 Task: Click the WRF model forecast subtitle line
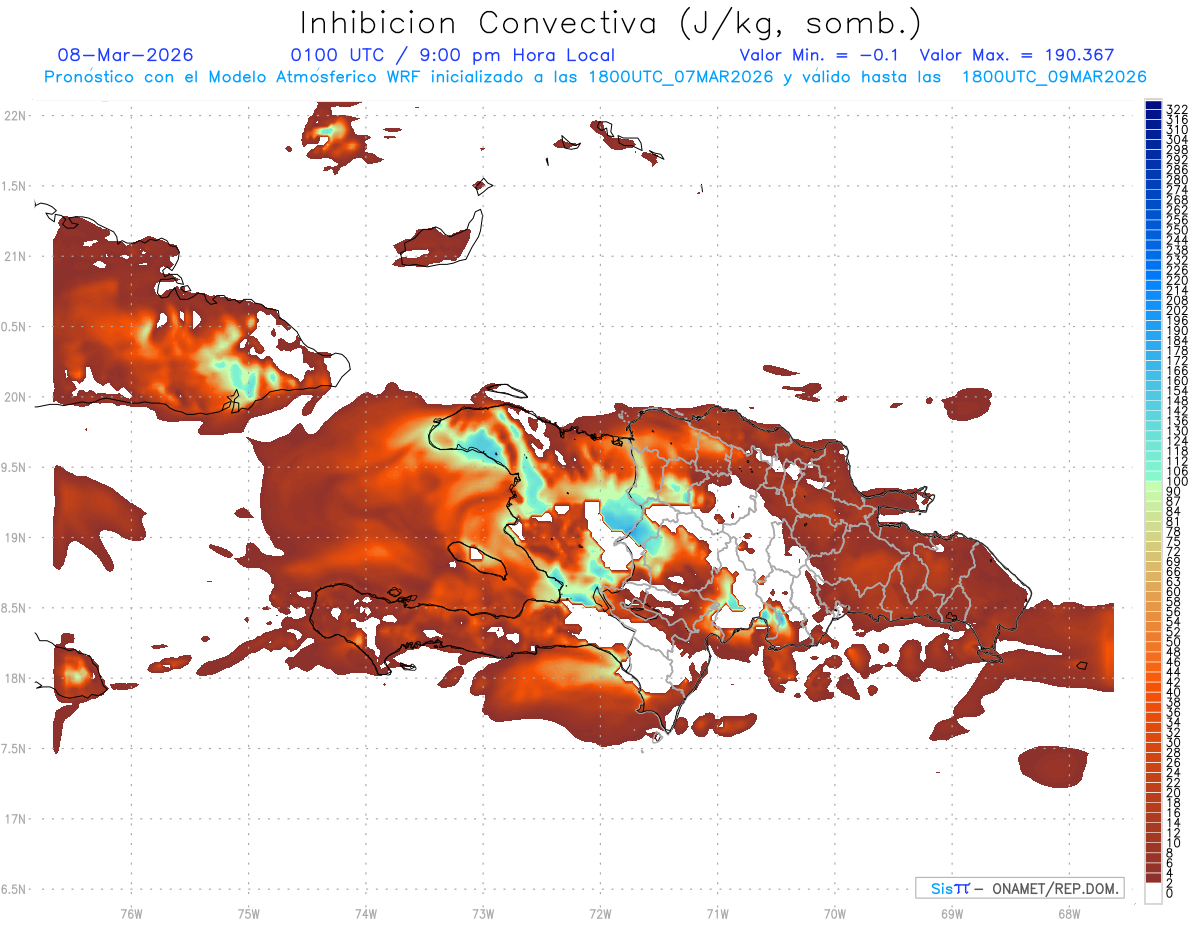point(595,77)
